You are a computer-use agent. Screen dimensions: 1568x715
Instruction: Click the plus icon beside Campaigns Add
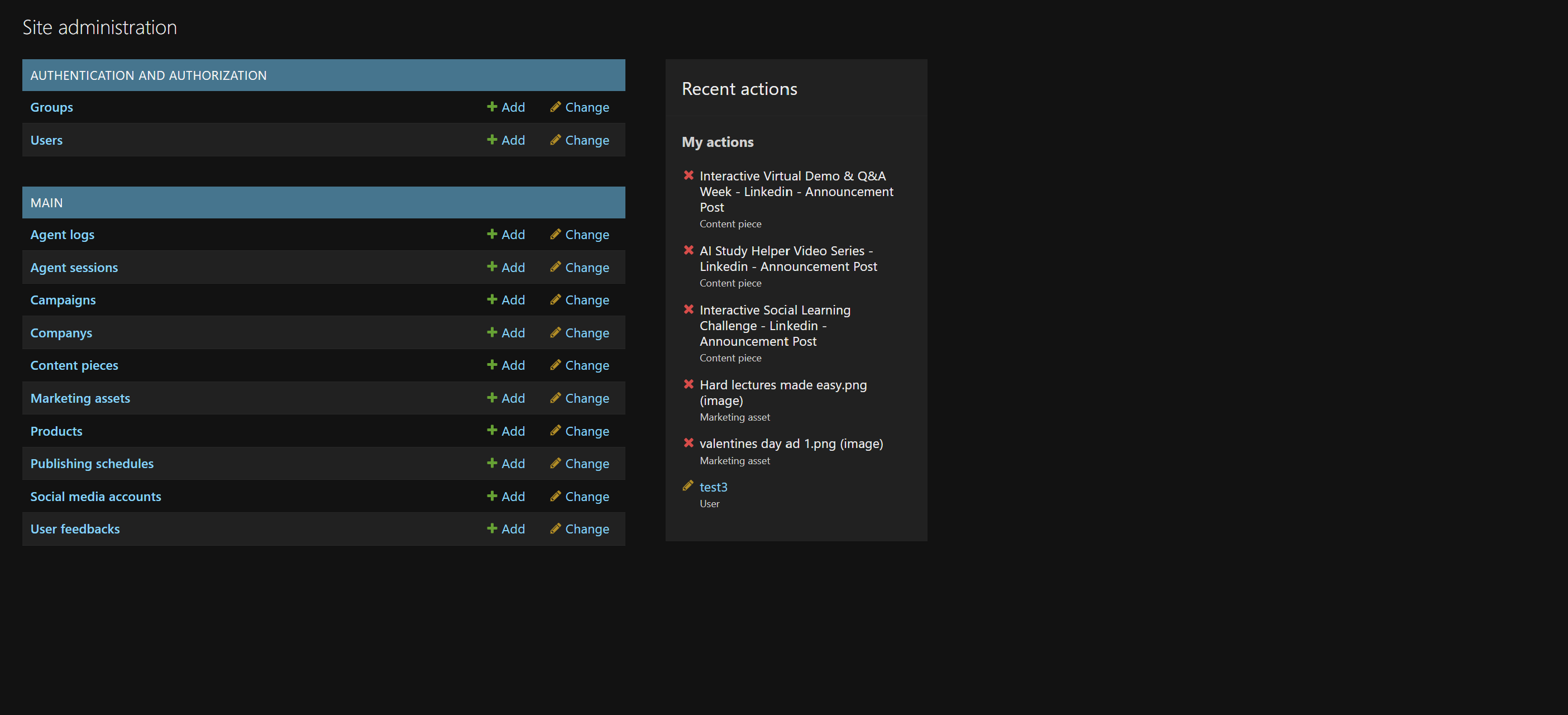point(492,299)
